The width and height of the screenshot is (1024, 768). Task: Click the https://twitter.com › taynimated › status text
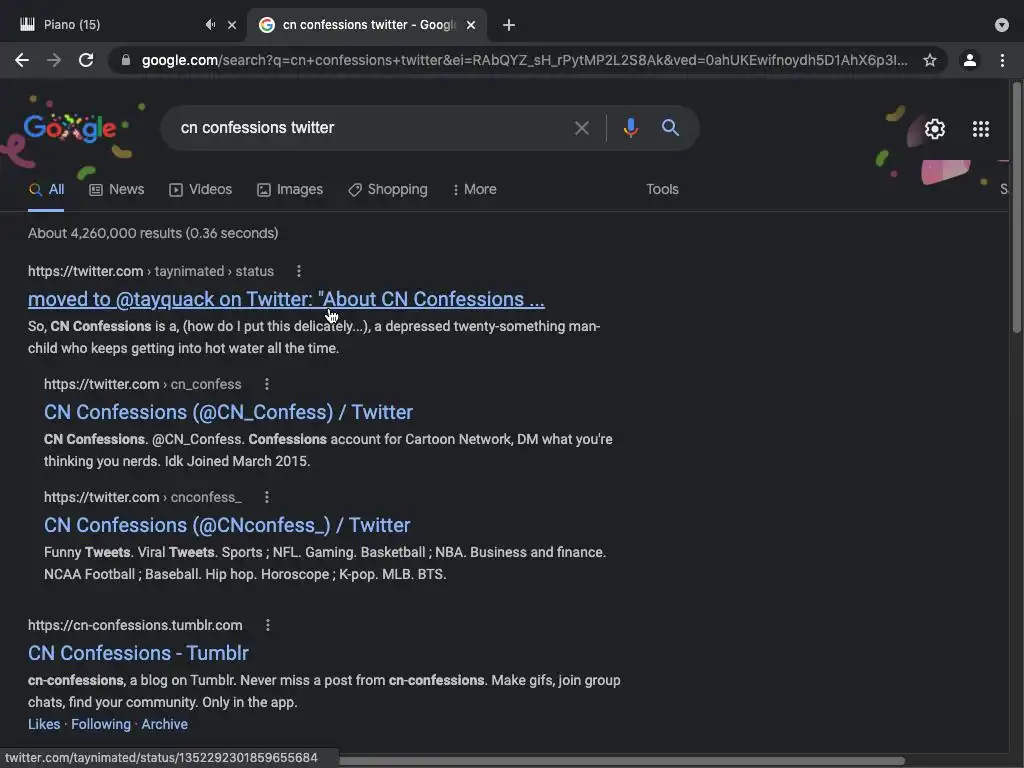(x=151, y=271)
